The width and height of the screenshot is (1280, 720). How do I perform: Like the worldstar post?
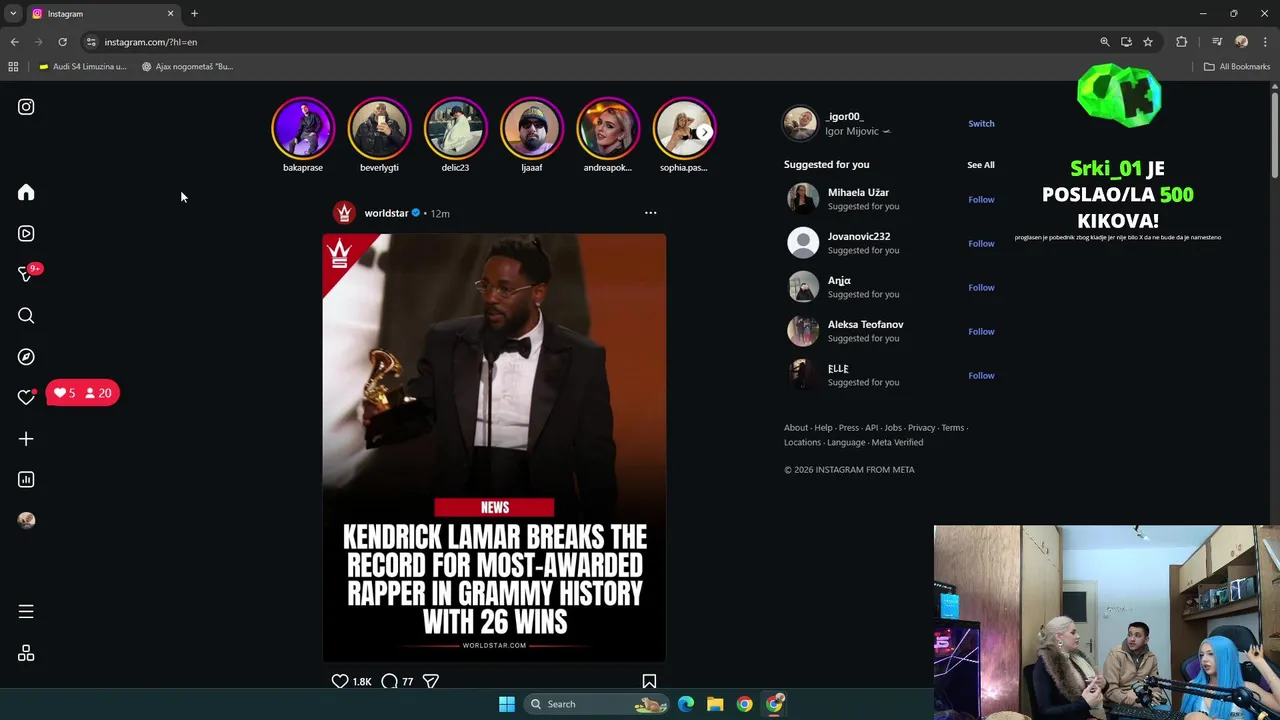point(340,681)
